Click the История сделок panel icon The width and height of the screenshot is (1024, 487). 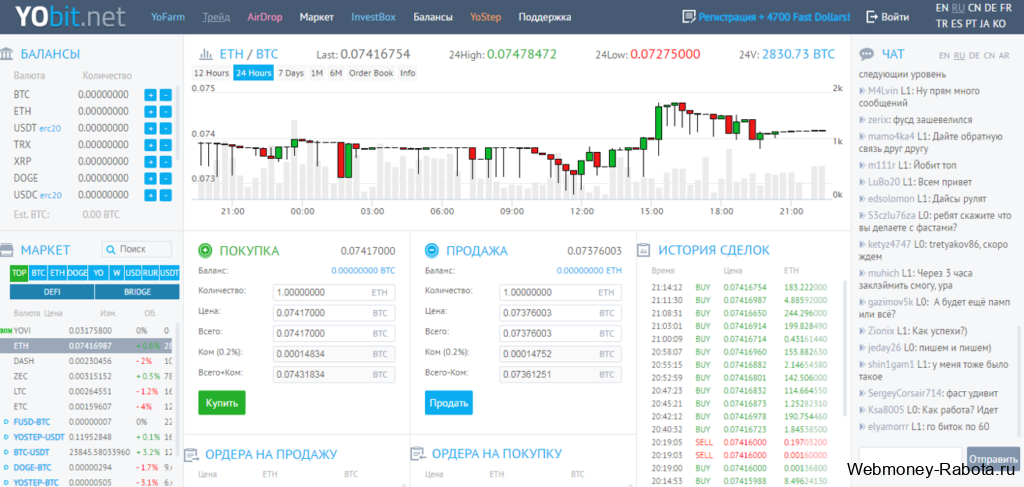[x=644, y=250]
